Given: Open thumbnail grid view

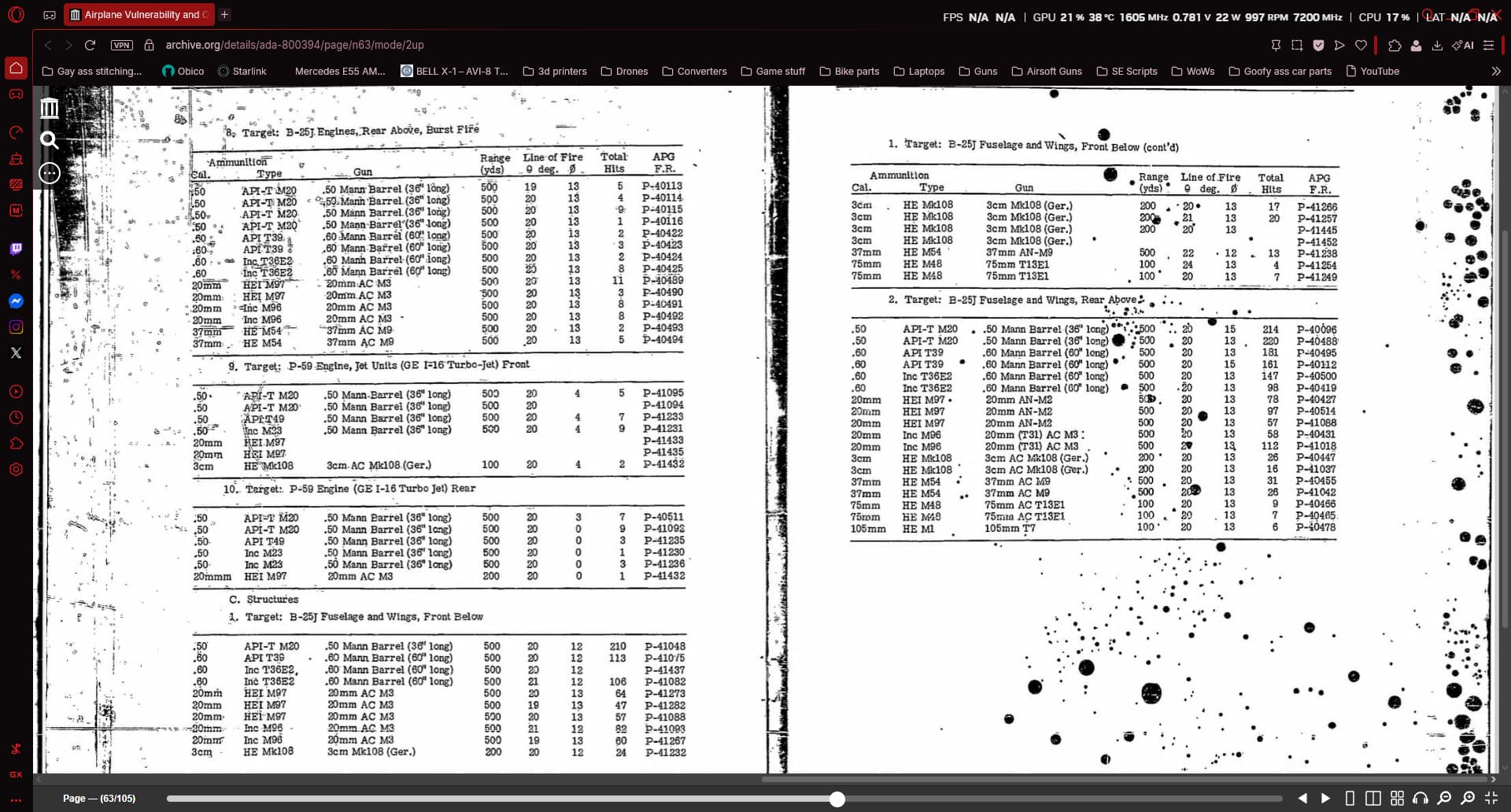Looking at the screenshot, I should coord(1397,798).
